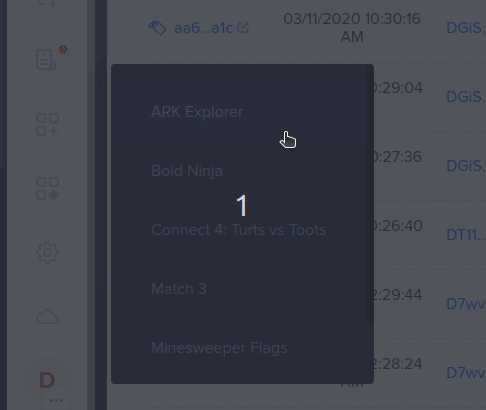Click the plugin menu's vertical scrollbar
This screenshot has height=410, width=486.
(x=369, y=195)
